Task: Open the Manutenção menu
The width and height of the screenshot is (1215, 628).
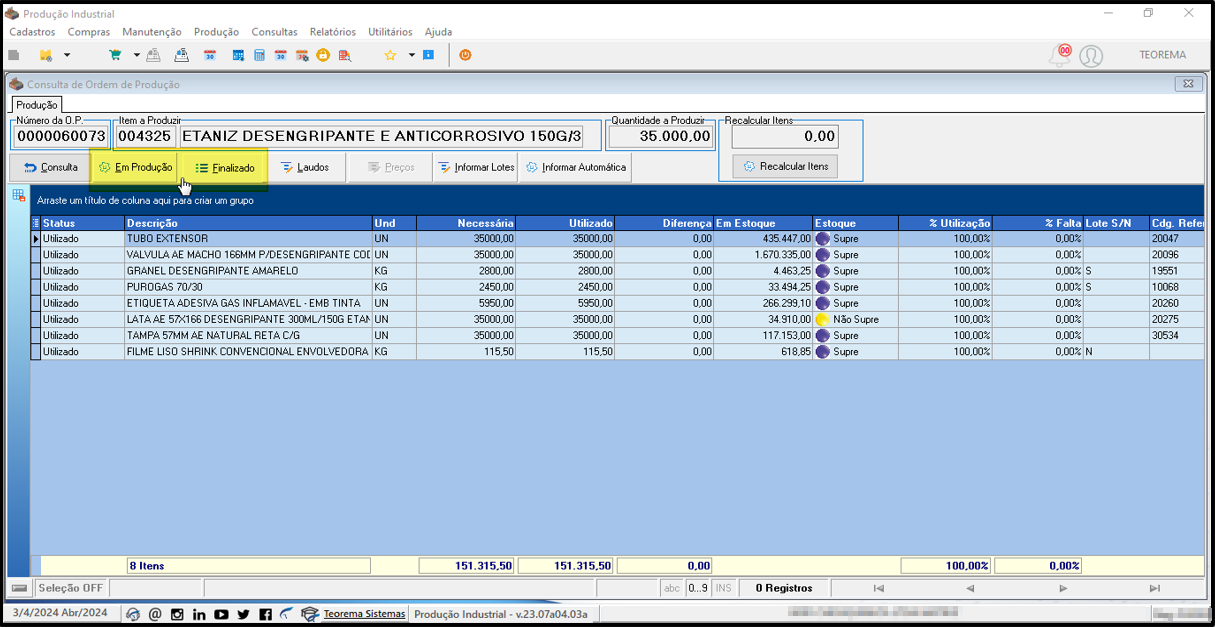Action: pos(152,32)
